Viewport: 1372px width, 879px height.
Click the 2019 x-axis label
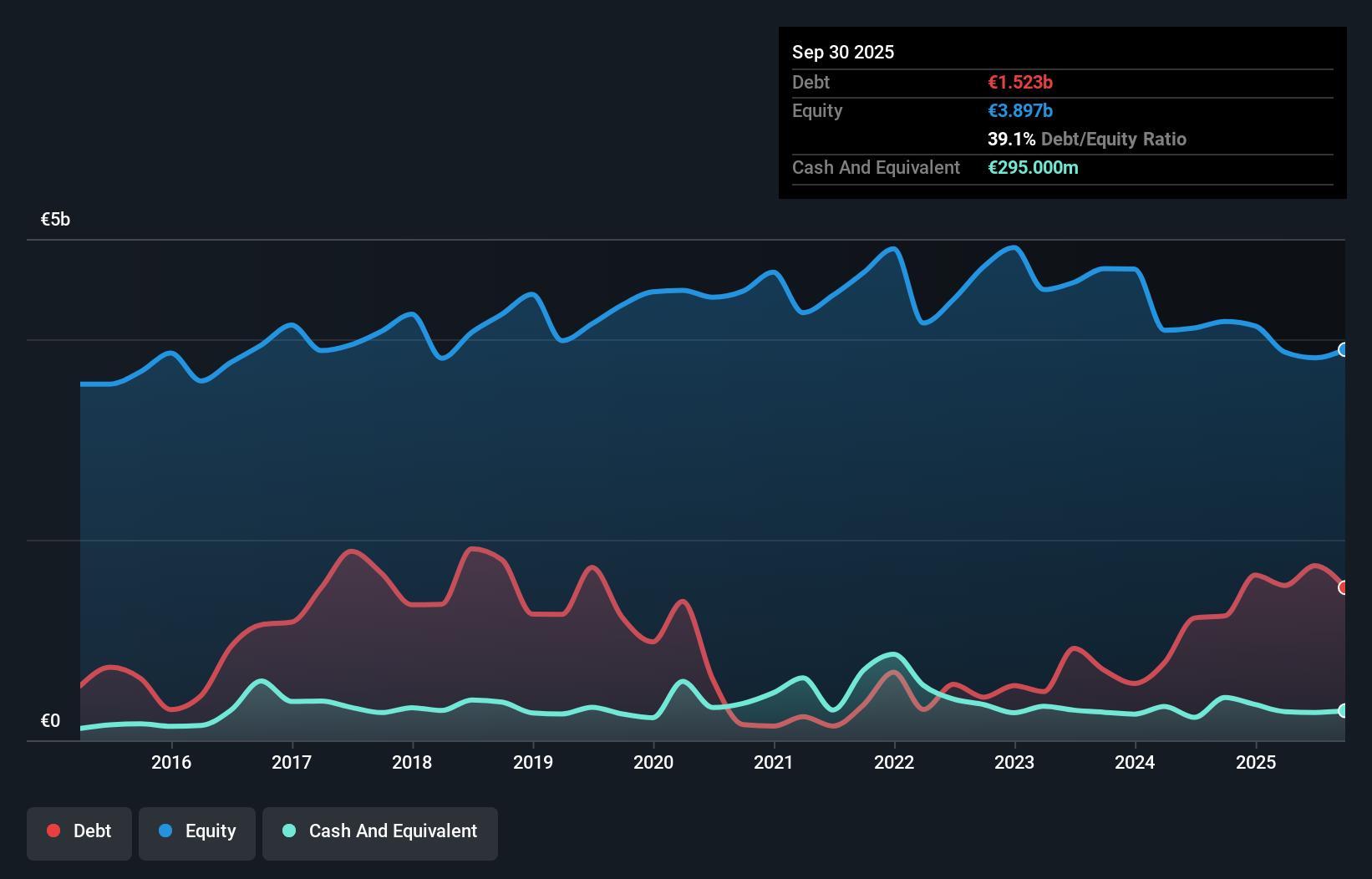point(533,762)
